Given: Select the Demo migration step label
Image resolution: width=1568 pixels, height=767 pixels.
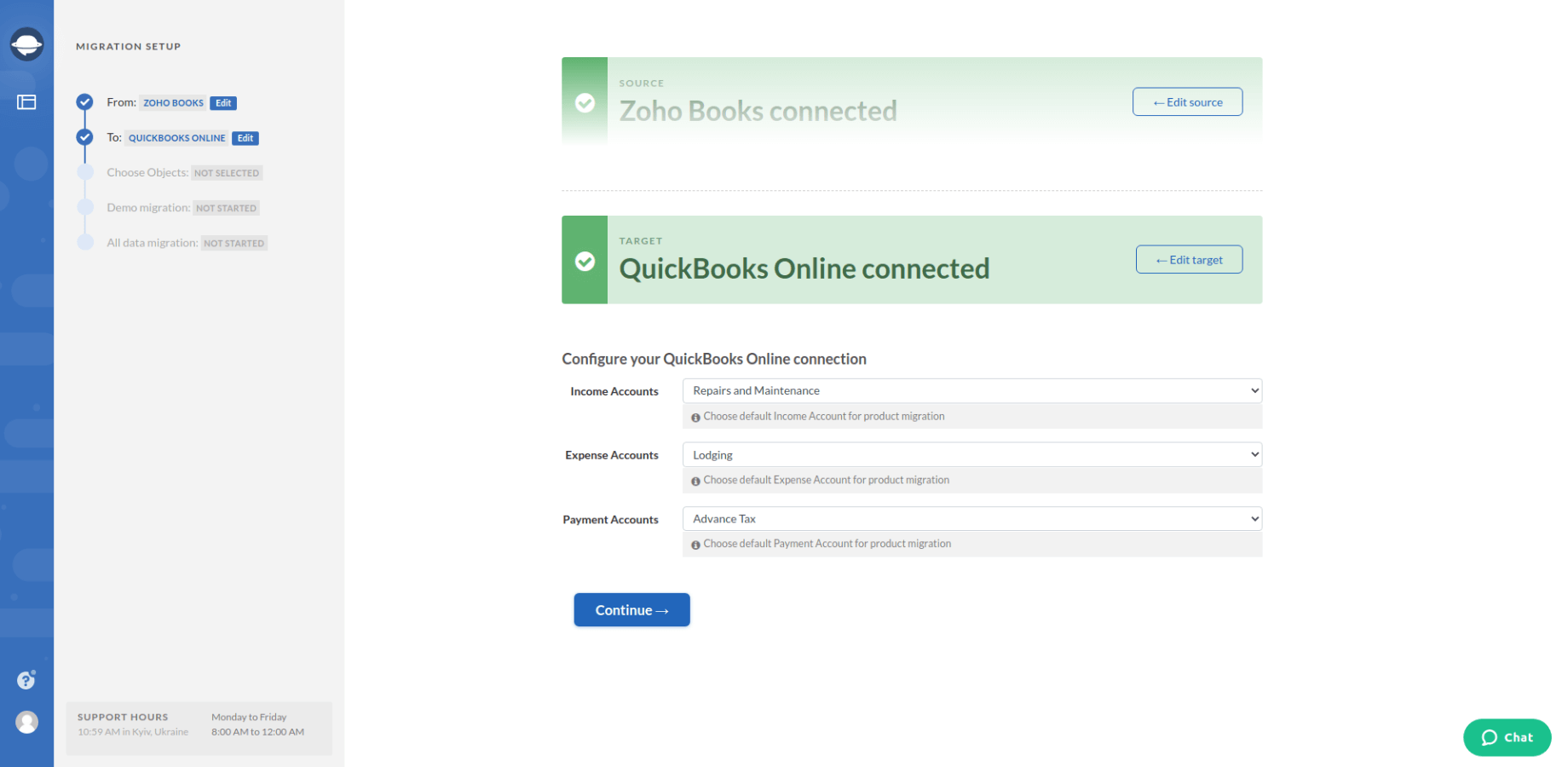Looking at the screenshot, I should pyautogui.click(x=148, y=207).
